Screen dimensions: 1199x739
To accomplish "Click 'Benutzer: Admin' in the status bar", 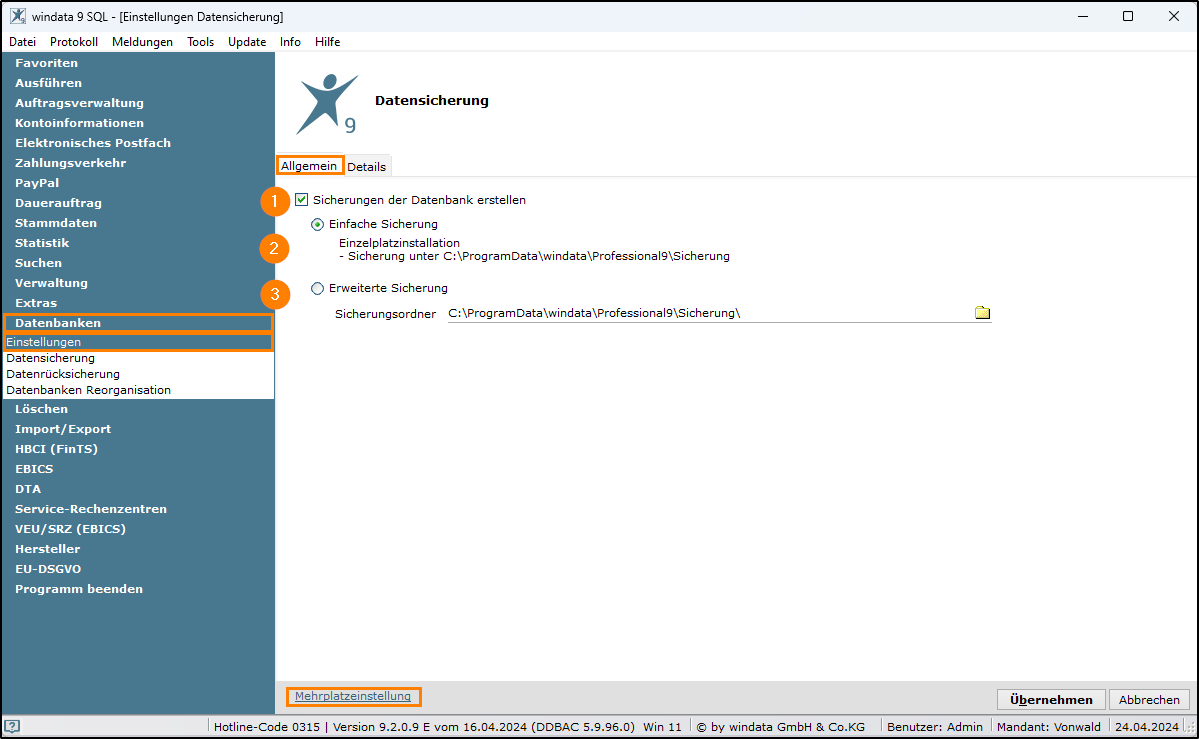I will [x=934, y=727].
